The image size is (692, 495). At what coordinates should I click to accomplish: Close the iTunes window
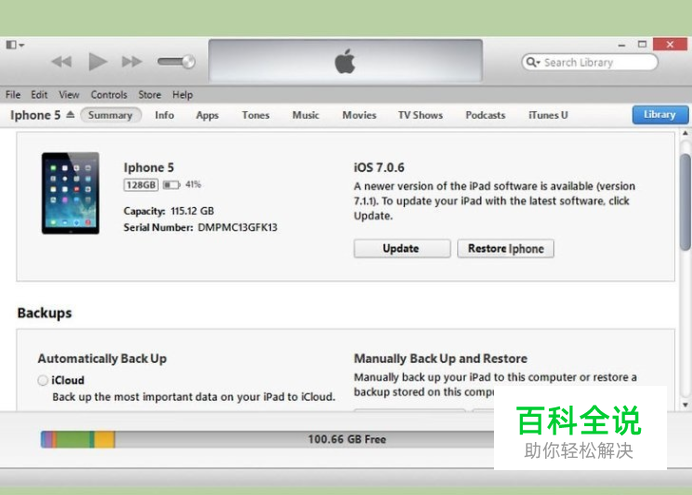(x=670, y=44)
